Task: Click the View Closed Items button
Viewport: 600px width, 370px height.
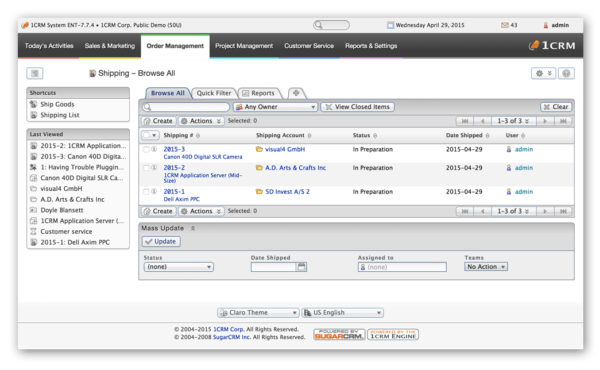Action: coord(357,107)
